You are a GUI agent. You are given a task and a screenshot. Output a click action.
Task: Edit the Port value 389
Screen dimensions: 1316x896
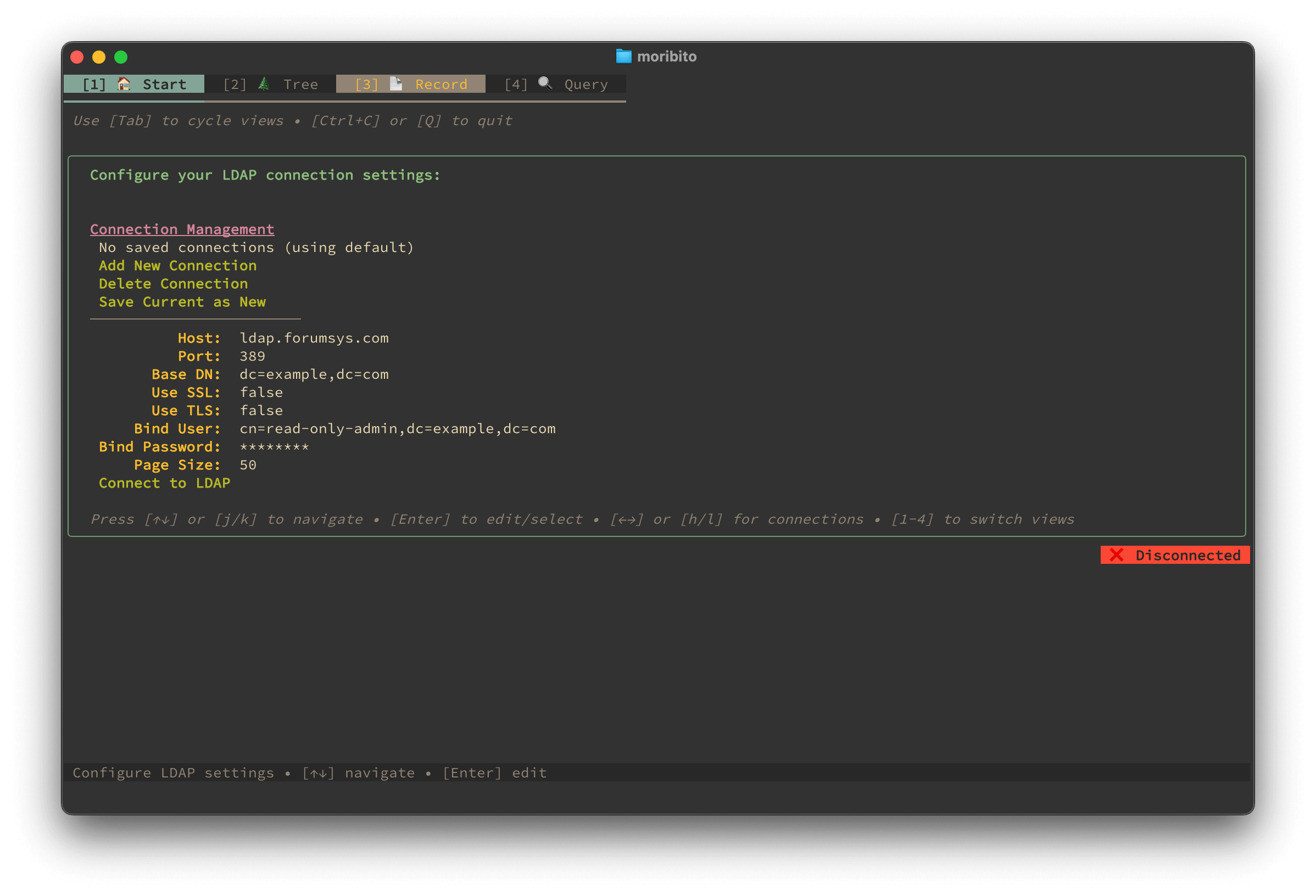253,356
